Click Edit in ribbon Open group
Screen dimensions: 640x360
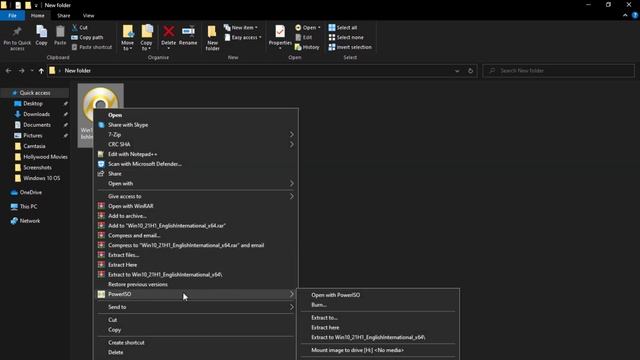click(303, 37)
